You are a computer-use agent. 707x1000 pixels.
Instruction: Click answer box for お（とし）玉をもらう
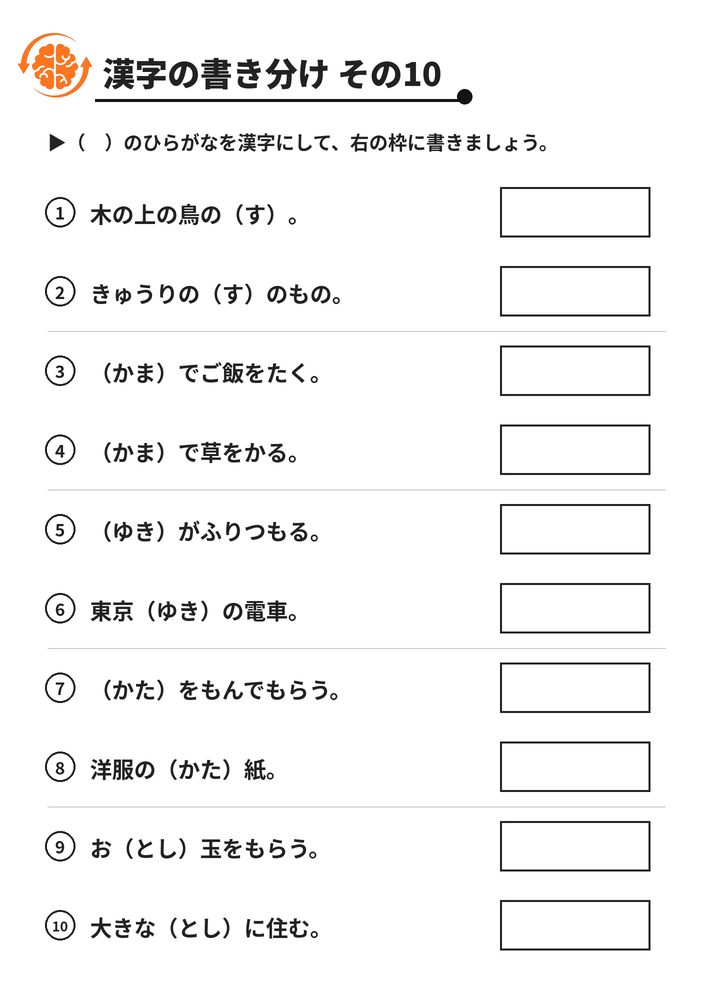point(575,846)
